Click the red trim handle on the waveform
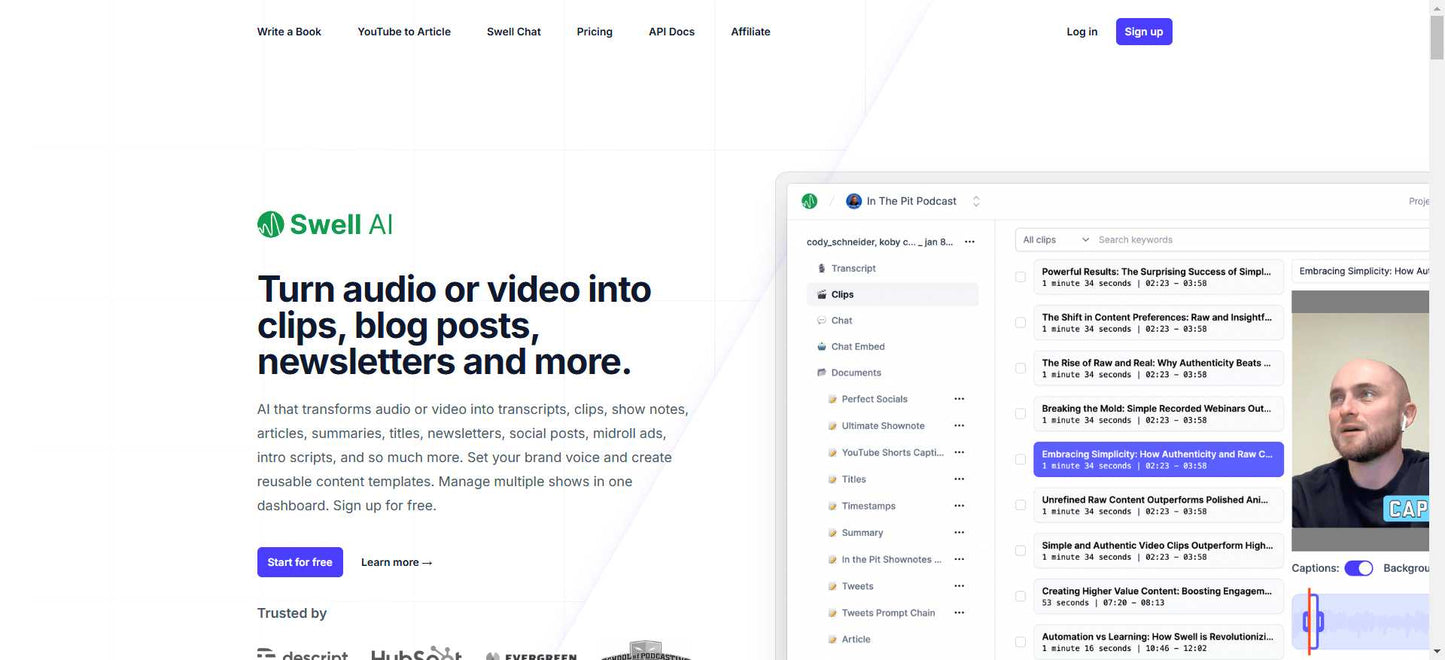This screenshot has height=660, width=1445. 1309,622
